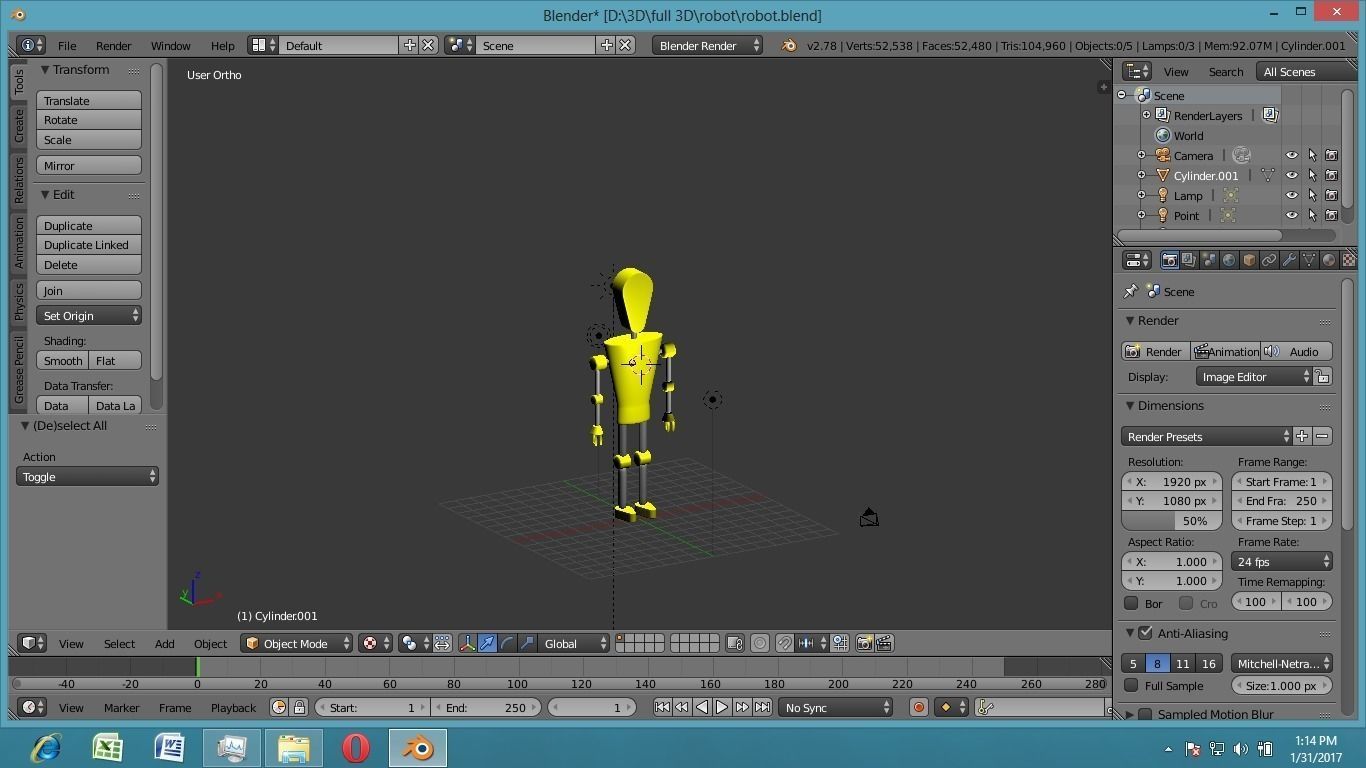Open the Scene properties tab icon
Screen dimensions: 1366x768
click(x=1209, y=260)
